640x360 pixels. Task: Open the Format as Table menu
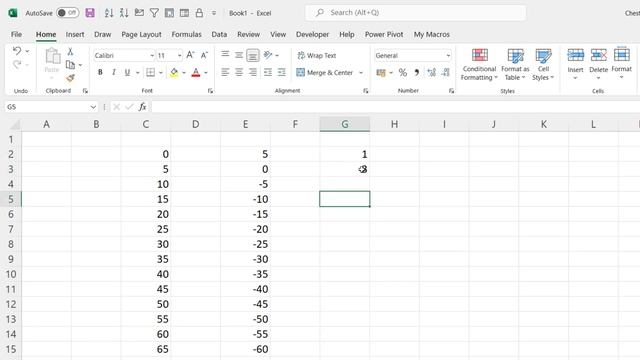tap(515, 64)
